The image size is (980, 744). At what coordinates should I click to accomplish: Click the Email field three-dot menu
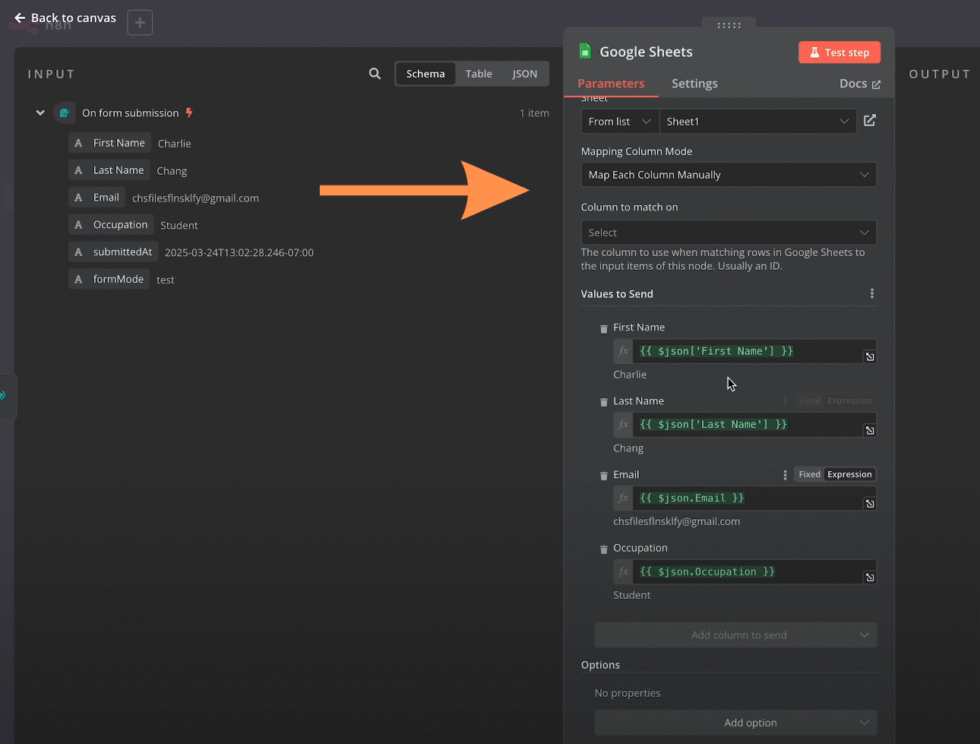point(785,475)
